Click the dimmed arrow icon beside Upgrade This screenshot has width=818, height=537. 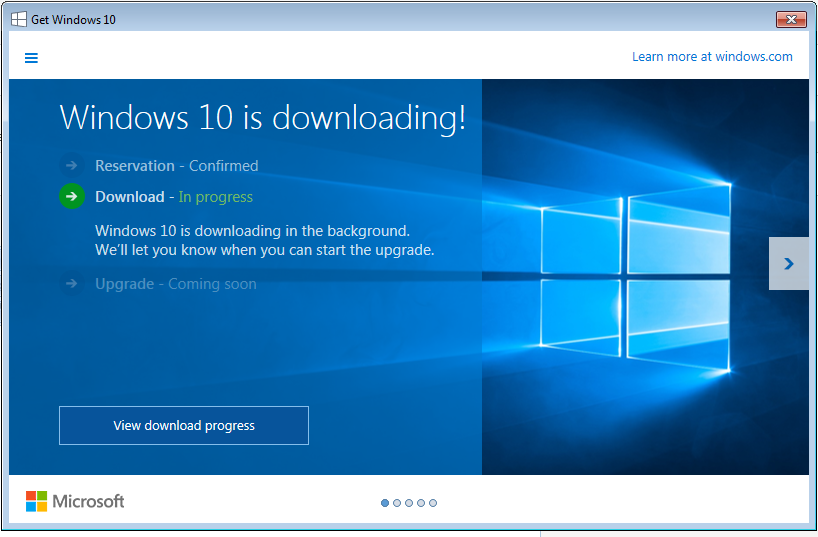click(x=71, y=284)
